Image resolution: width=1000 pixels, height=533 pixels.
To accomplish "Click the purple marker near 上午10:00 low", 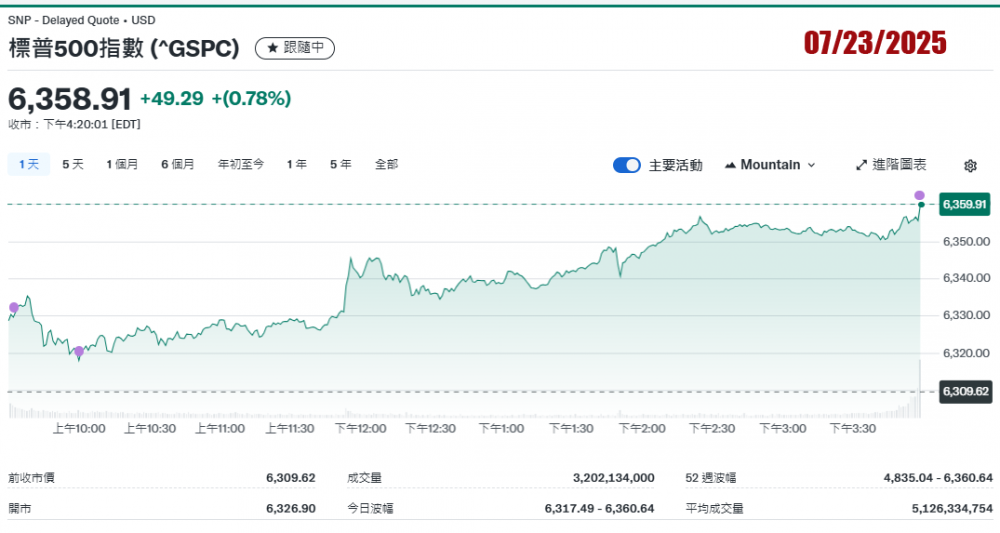I will pos(79,351).
